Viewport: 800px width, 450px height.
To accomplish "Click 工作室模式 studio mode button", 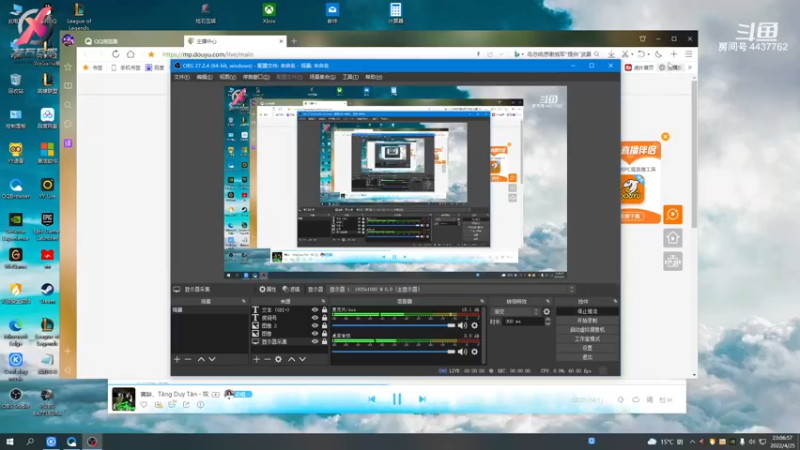I will [x=587, y=339].
